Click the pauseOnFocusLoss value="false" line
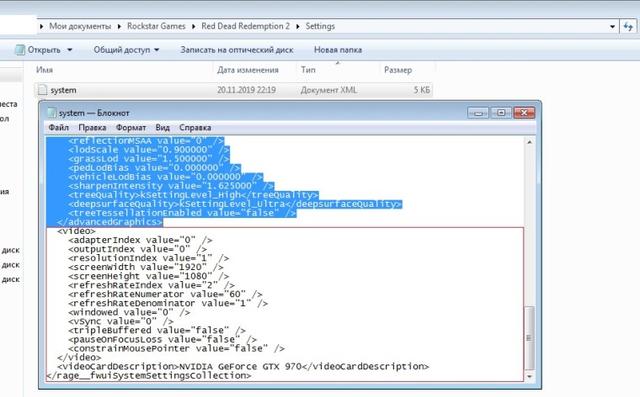Viewport: 640px width, 397px height. point(162,339)
